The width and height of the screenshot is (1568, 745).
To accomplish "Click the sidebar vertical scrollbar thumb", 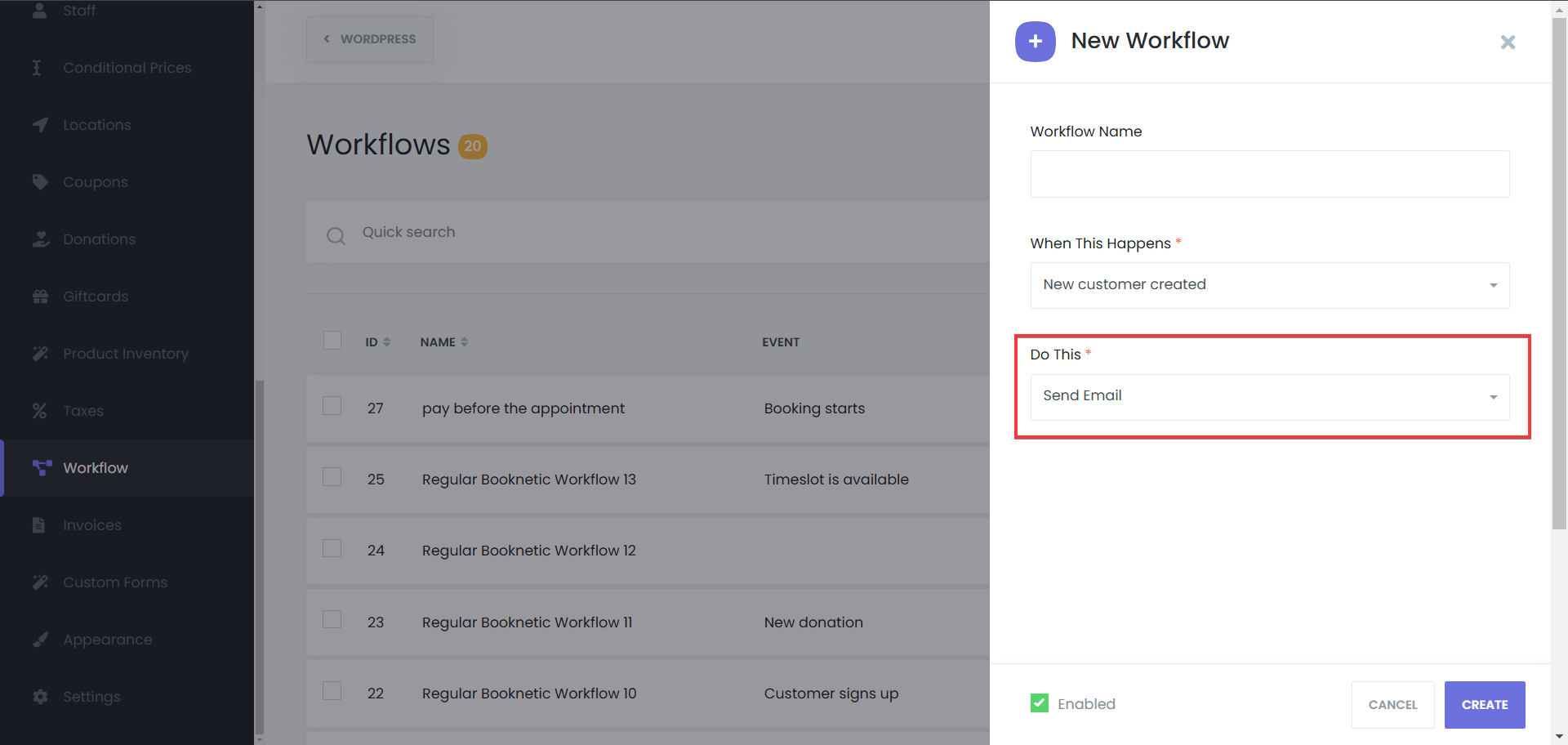I will 260,555.
